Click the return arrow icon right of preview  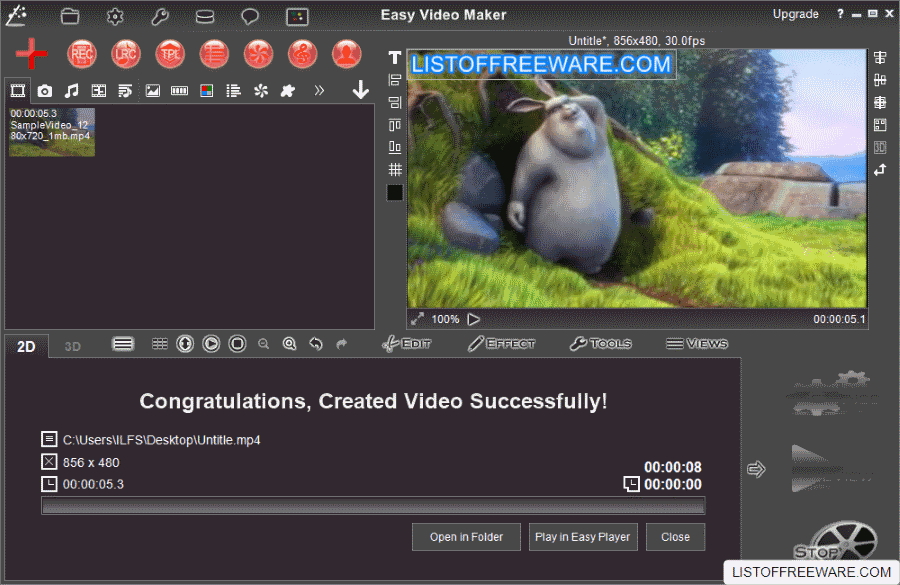[880, 170]
